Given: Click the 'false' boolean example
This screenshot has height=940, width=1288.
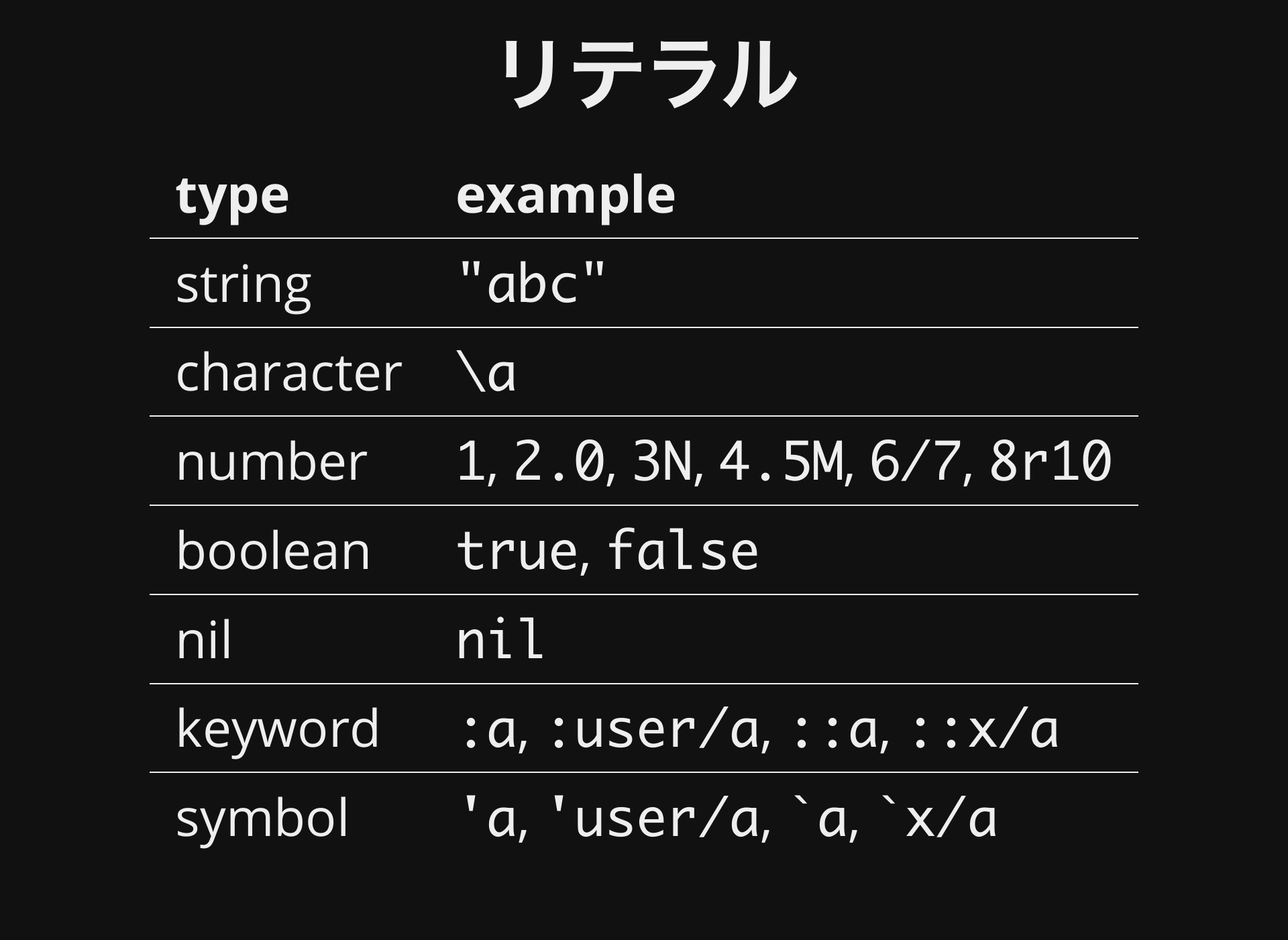Looking at the screenshot, I should pyautogui.click(x=683, y=550).
